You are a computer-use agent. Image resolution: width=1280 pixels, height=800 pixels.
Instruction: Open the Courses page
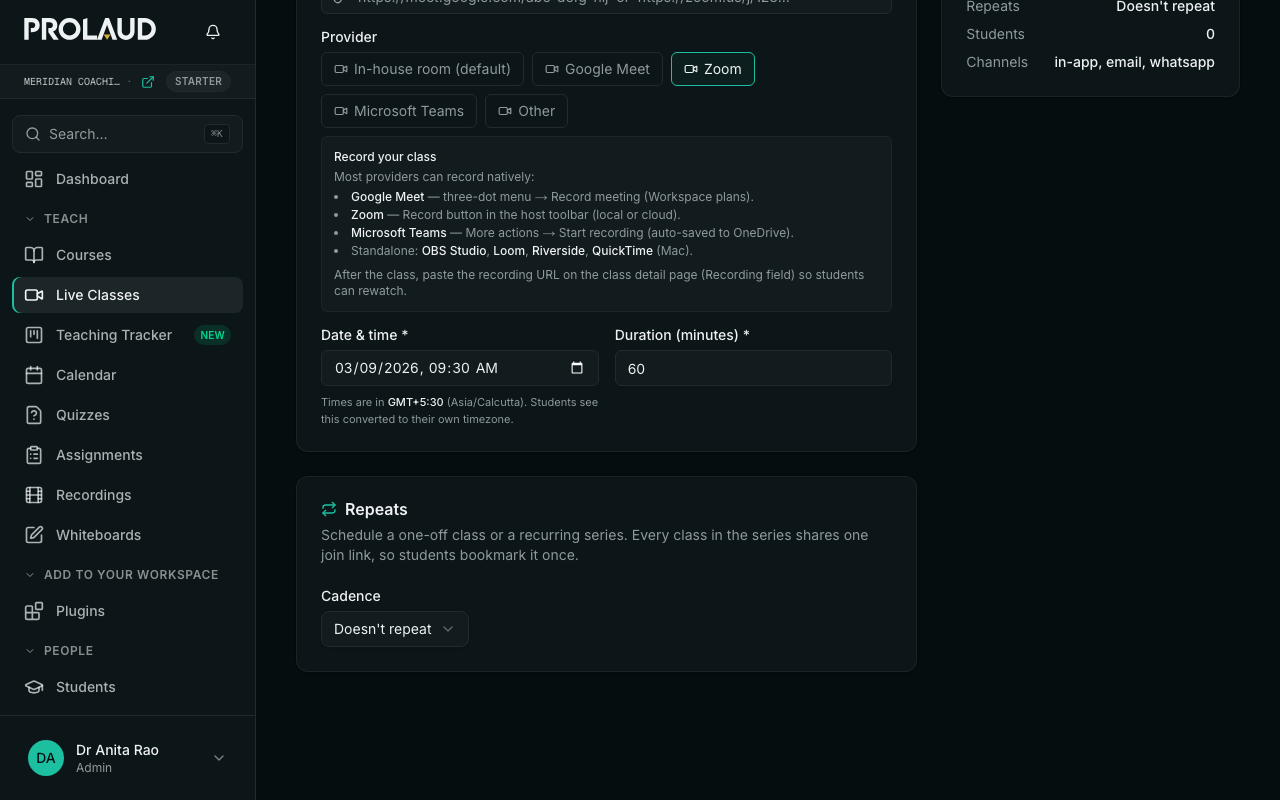click(x=127, y=255)
